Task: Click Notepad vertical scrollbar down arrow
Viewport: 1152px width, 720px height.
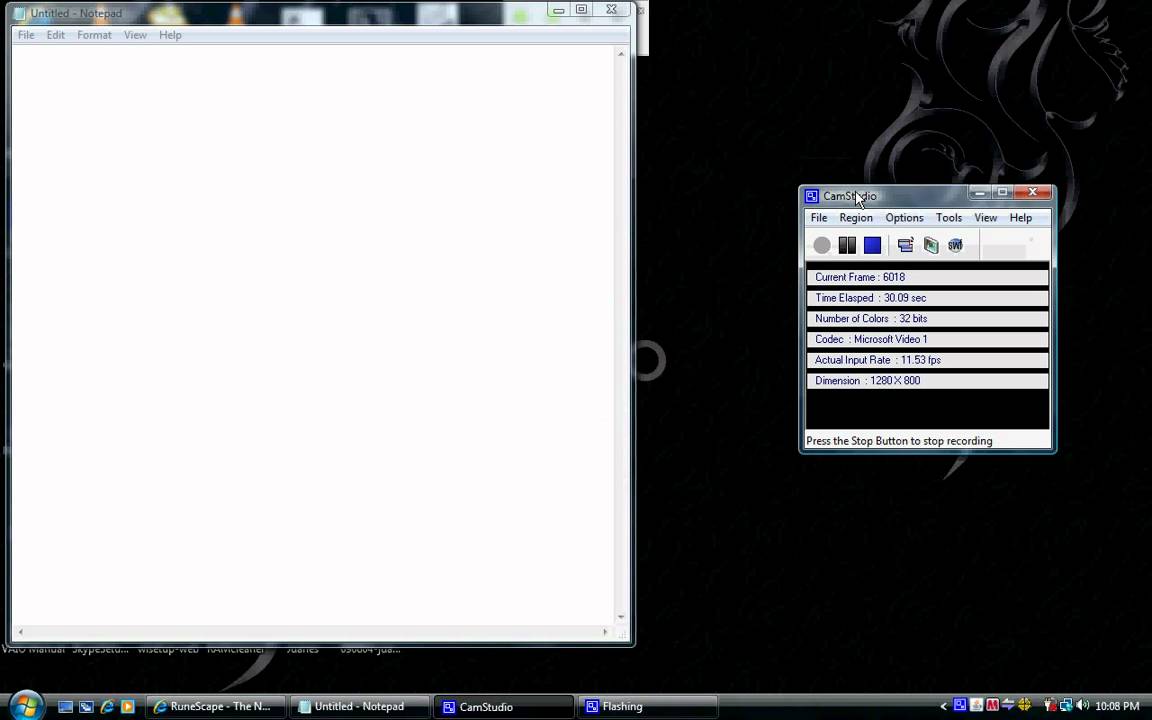Action: click(x=622, y=617)
